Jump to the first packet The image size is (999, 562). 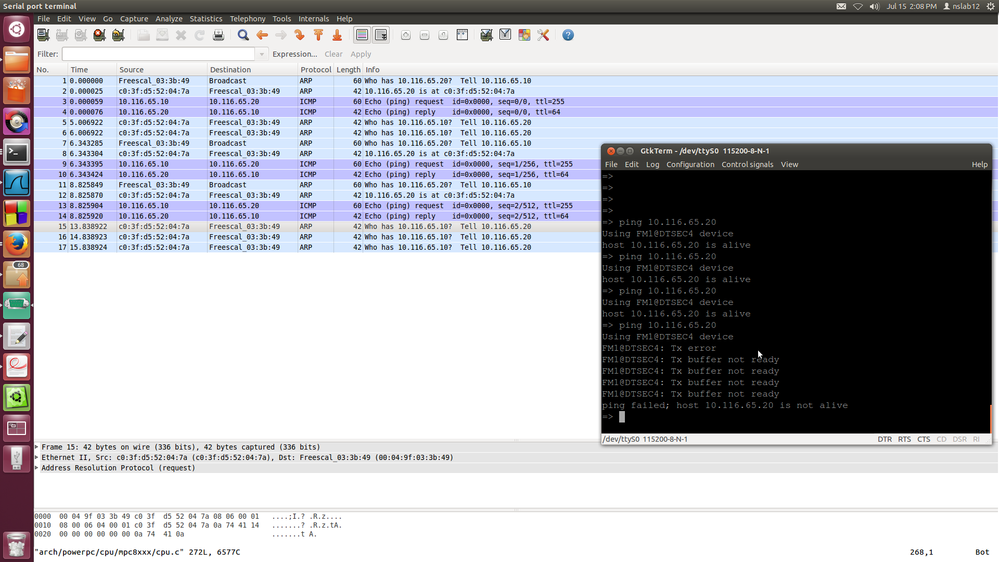click(318, 35)
